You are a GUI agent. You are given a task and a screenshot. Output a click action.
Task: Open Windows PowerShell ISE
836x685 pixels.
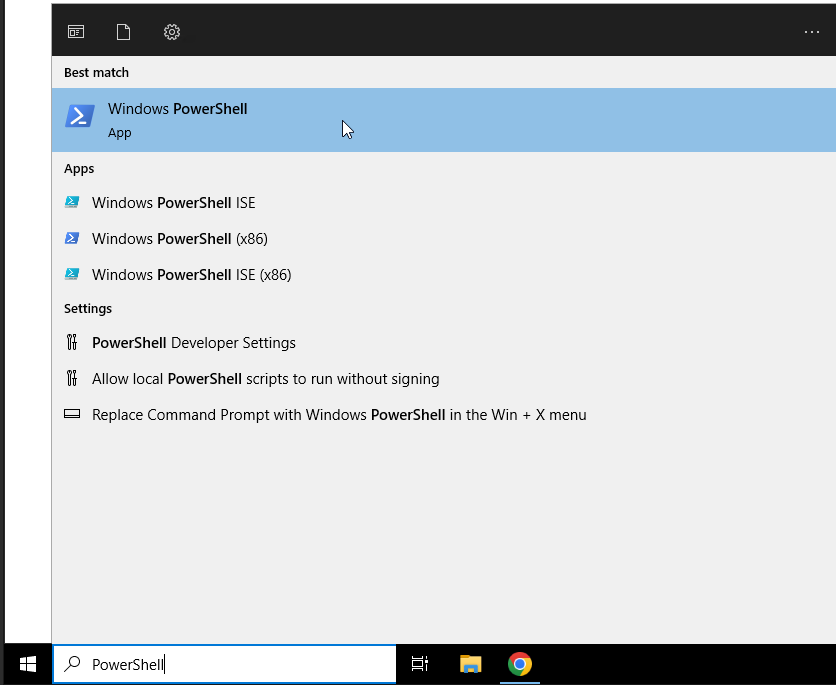click(x=173, y=203)
